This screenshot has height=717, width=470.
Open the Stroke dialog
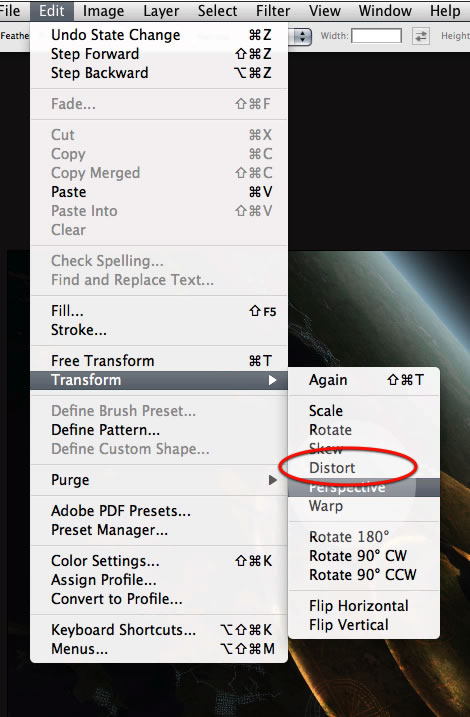point(159,330)
